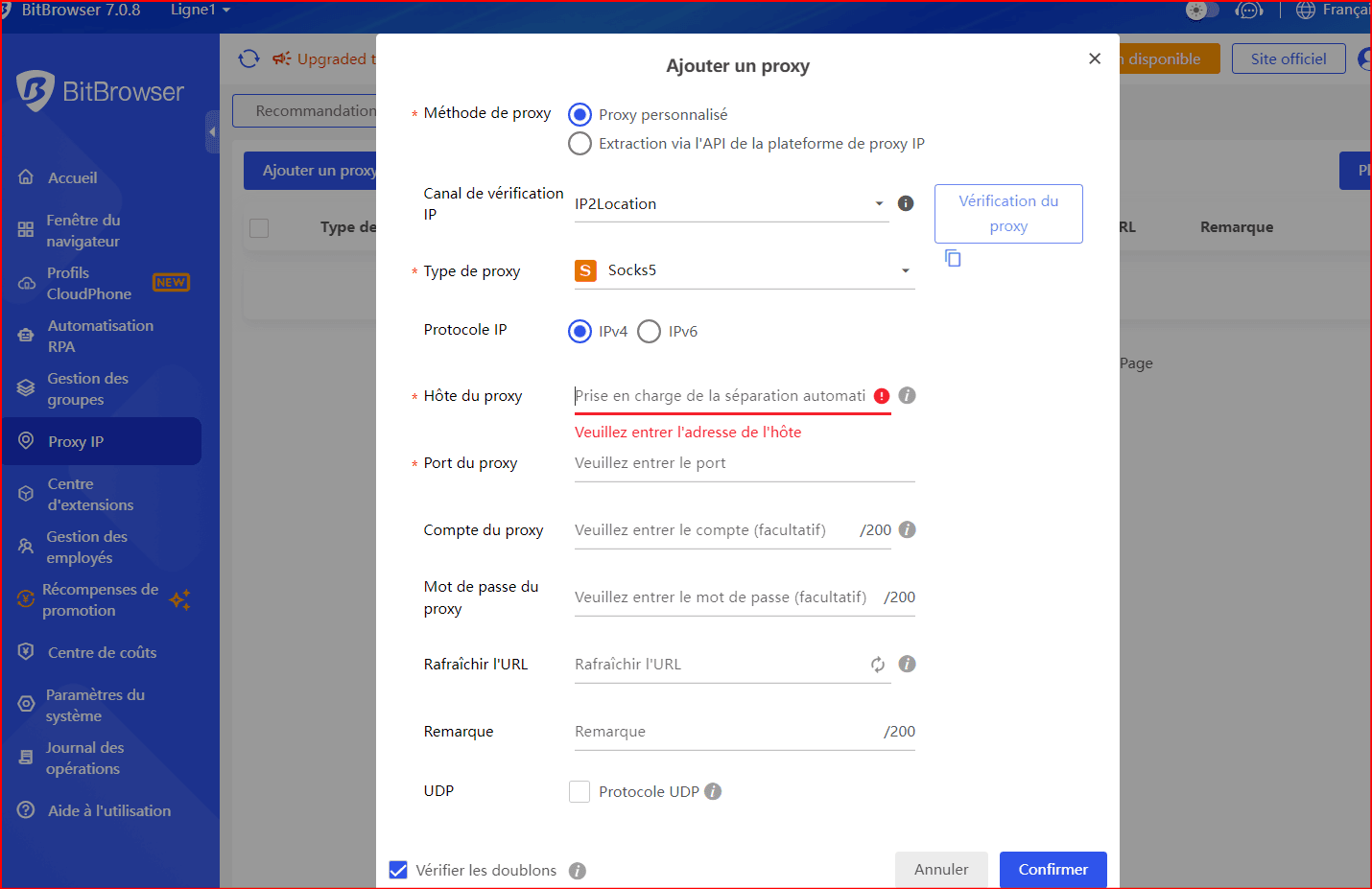This screenshot has width=1372, height=889.
Task: Click the Confirmer button
Action: point(1053,870)
